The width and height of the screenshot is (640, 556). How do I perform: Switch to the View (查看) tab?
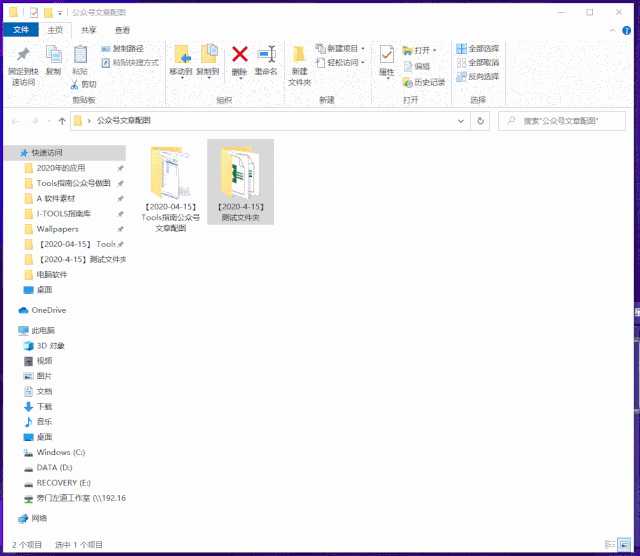pos(122,30)
